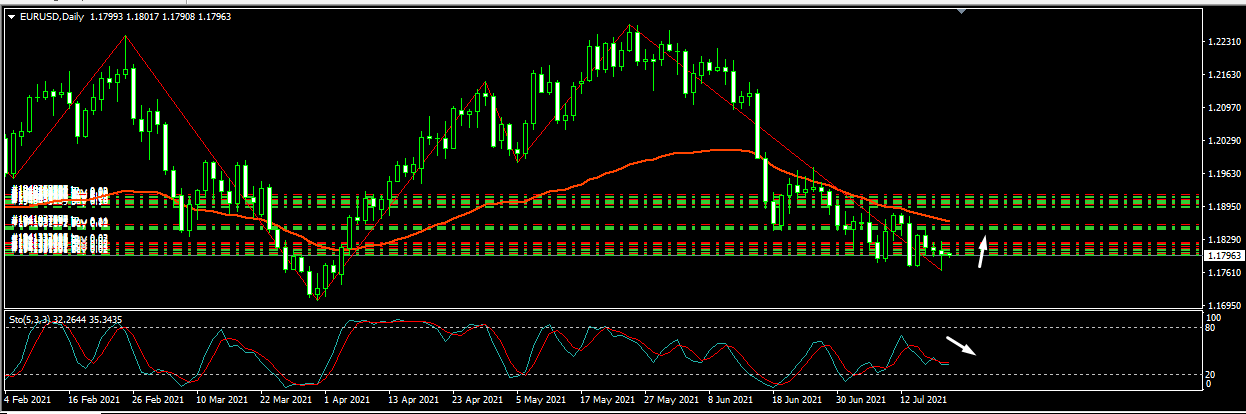
Task: Select the white up arrow on price chart
Action: pos(984,251)
